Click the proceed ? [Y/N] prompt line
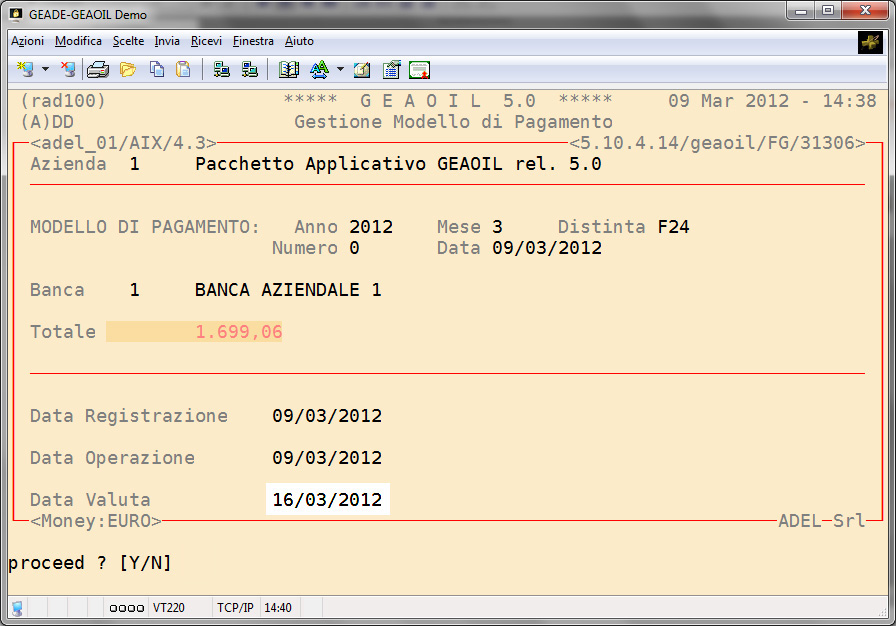896x626 pixels. click(x=90, y=563)
